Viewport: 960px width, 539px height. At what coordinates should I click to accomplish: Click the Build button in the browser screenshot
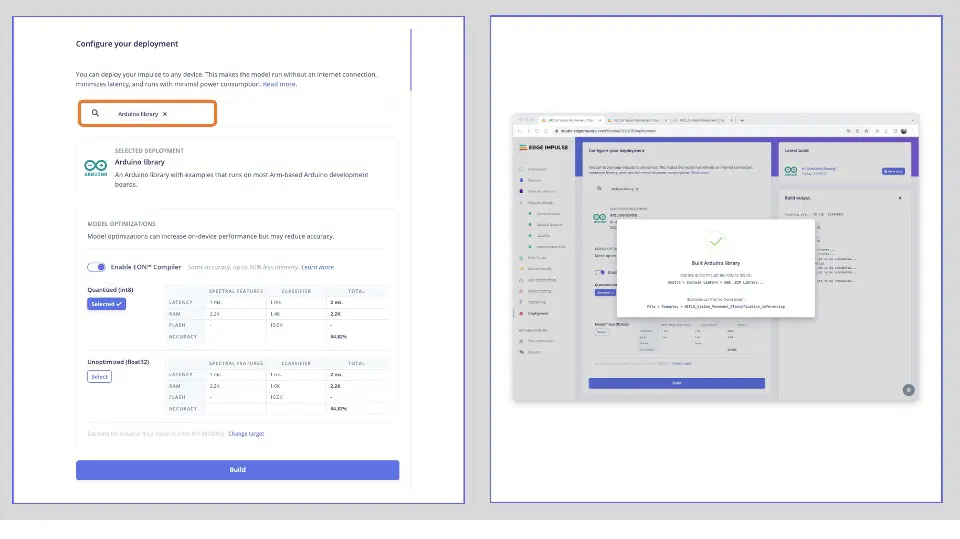point(676,383)
